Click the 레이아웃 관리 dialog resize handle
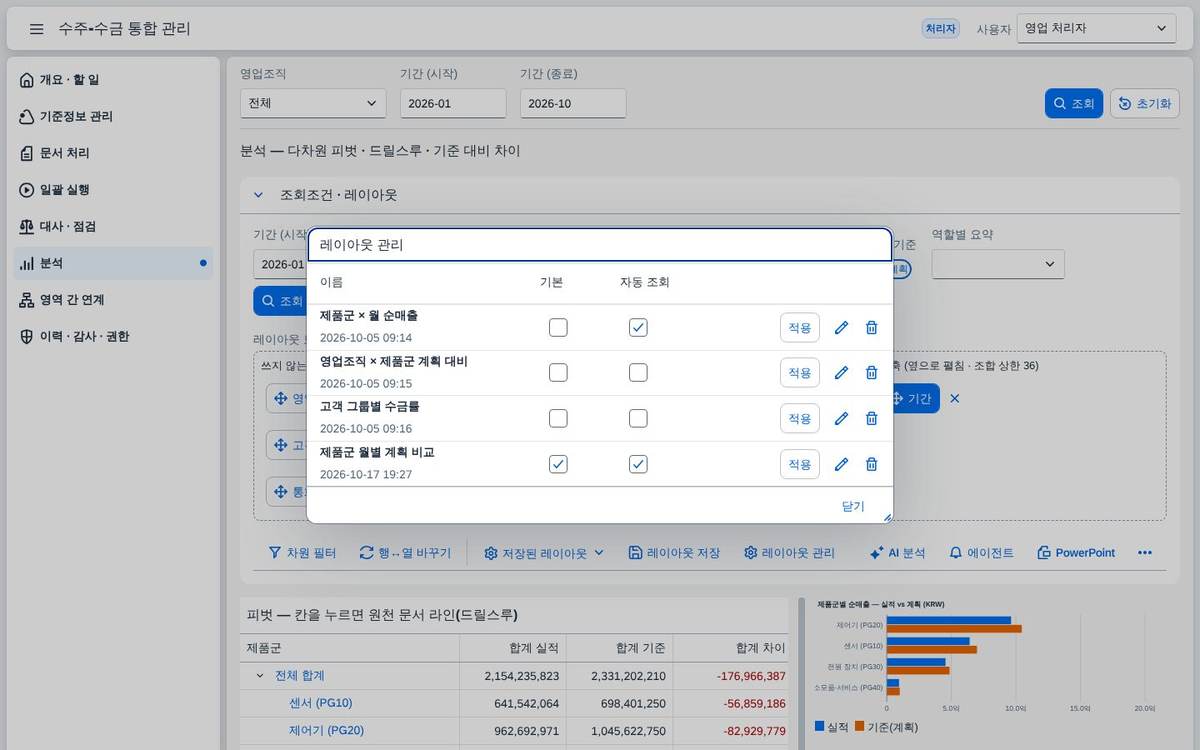 pos(886,517)
